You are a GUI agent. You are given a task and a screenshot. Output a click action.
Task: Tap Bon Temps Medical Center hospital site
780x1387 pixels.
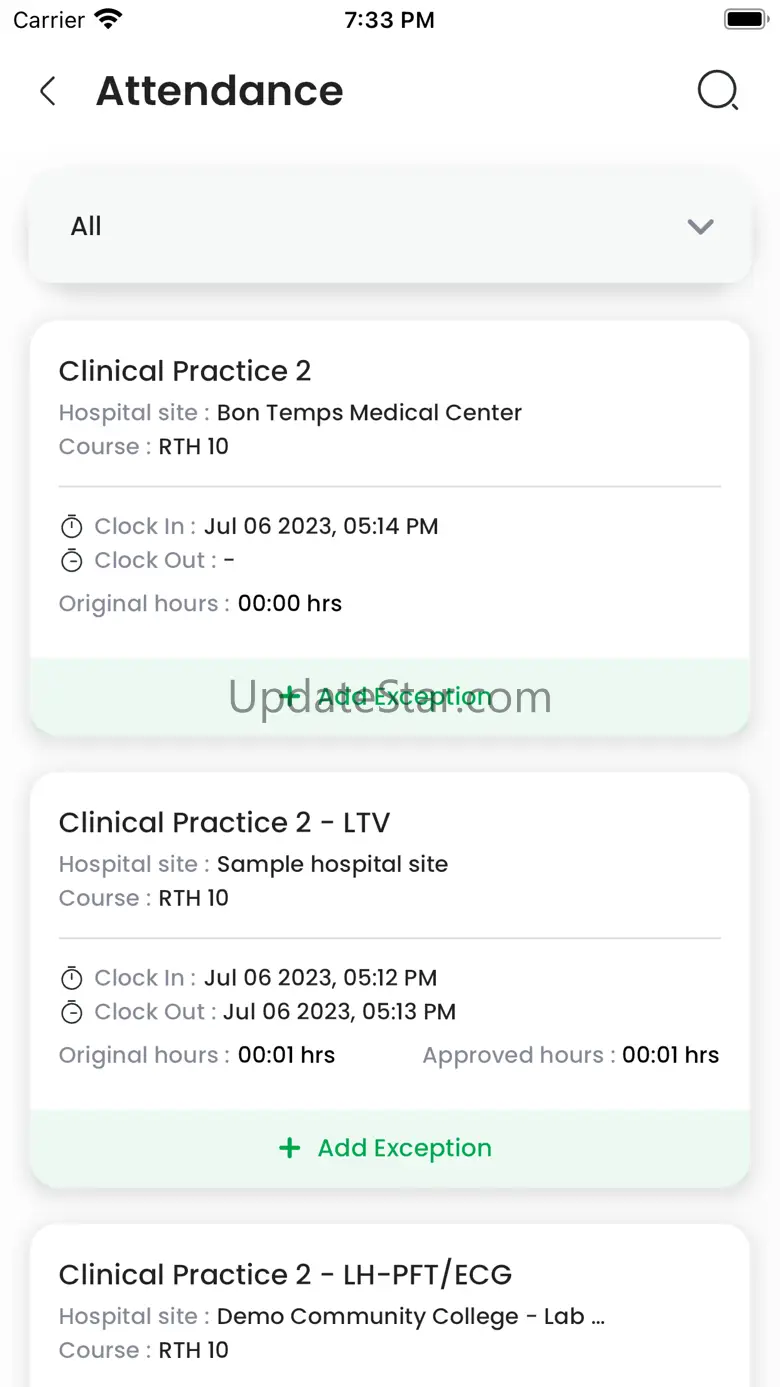tap(369, 413)
